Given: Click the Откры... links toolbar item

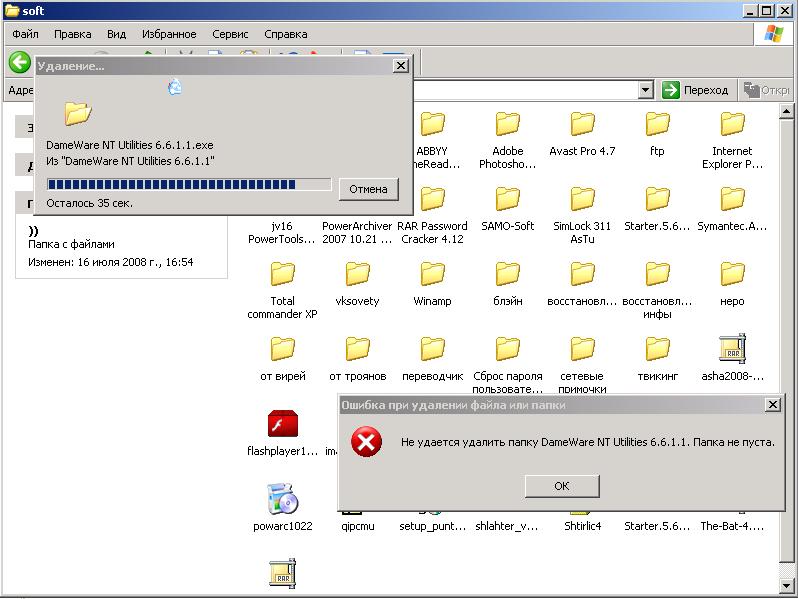Looking at the screenshot, I should point(766,90).
